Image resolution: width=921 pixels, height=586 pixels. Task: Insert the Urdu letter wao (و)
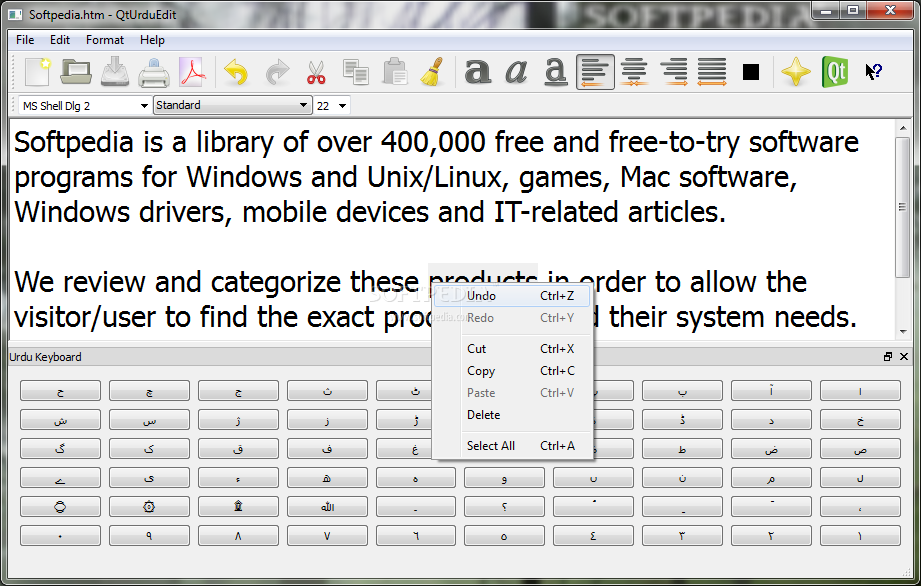coord(504,477)
